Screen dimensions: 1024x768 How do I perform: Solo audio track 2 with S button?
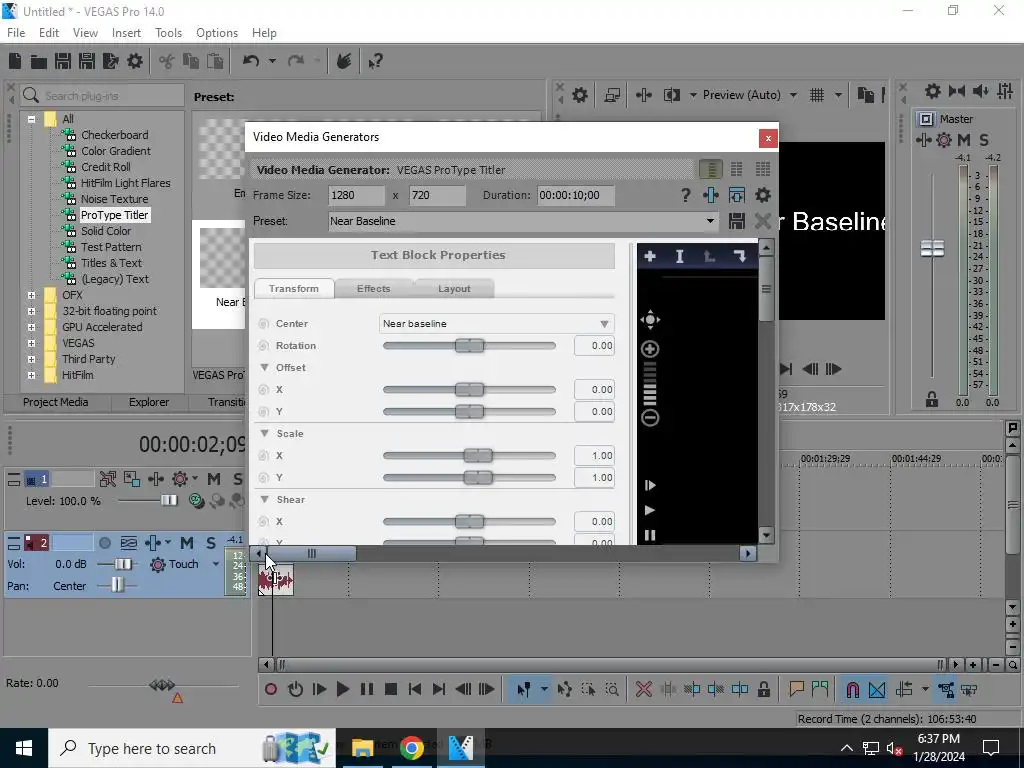[211, 543]
